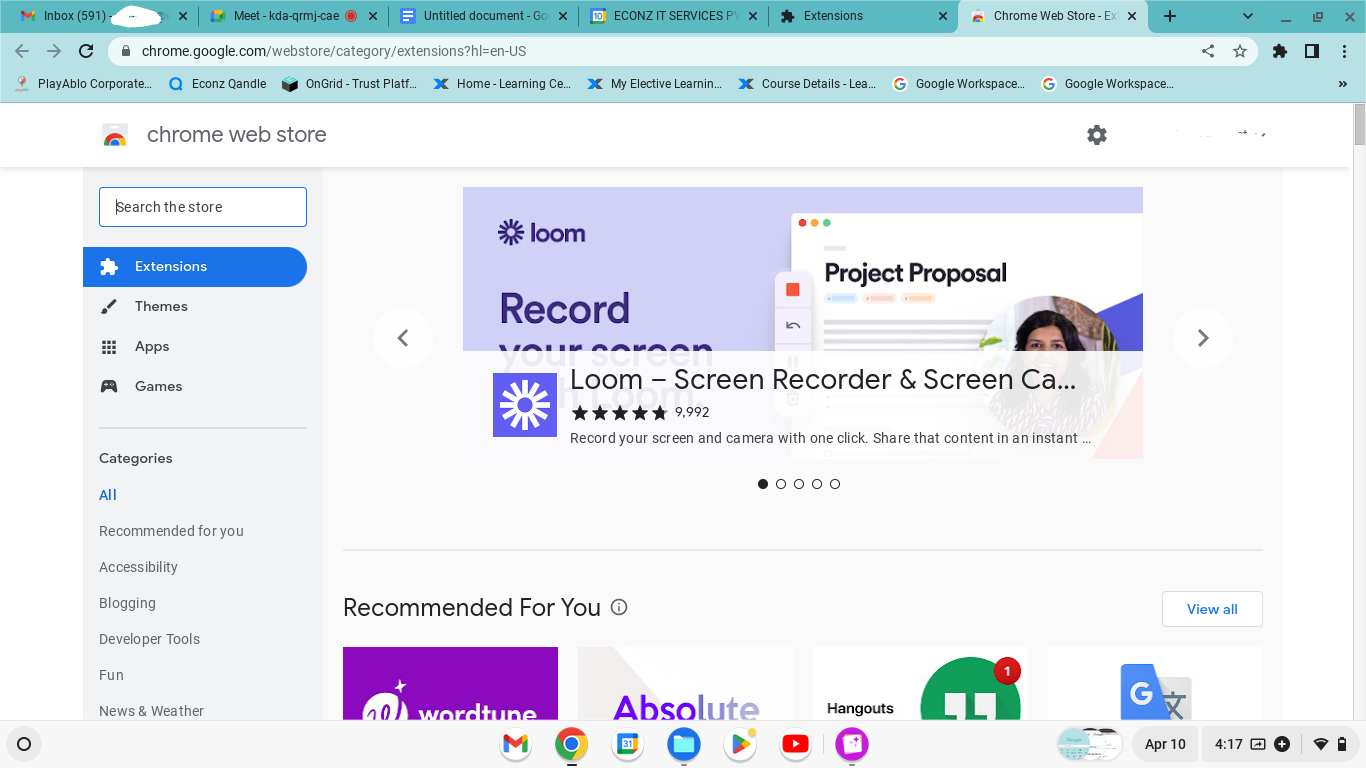Screen dimensions: 1366x768
Task: Open Chrome extensions puzzle icon
Action: click(1280, 51)
